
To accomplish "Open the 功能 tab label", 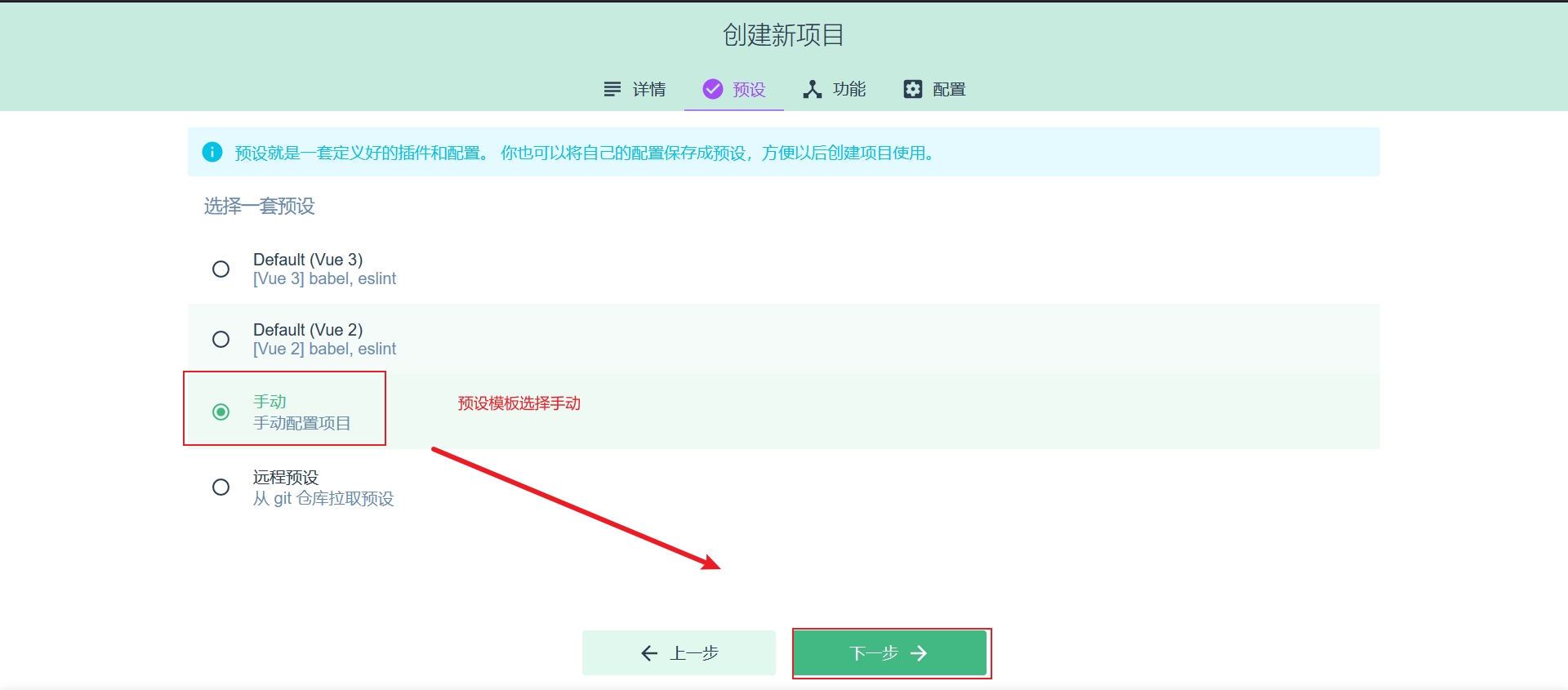I will coord(849,89).
